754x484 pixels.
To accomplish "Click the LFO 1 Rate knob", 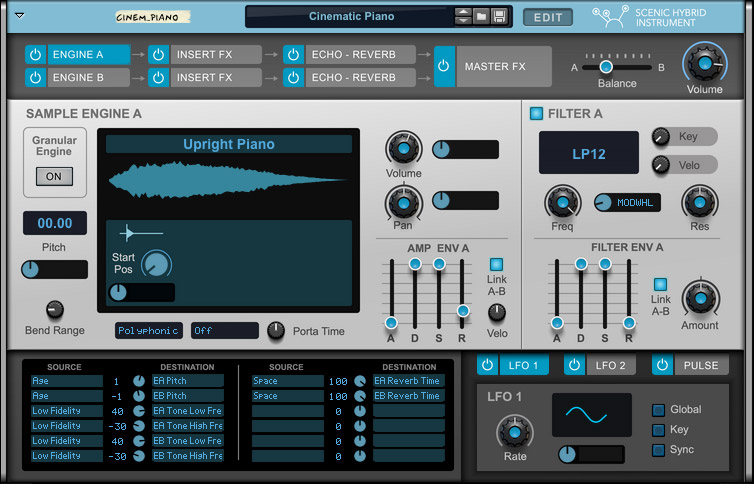I will tap(515, 433).
